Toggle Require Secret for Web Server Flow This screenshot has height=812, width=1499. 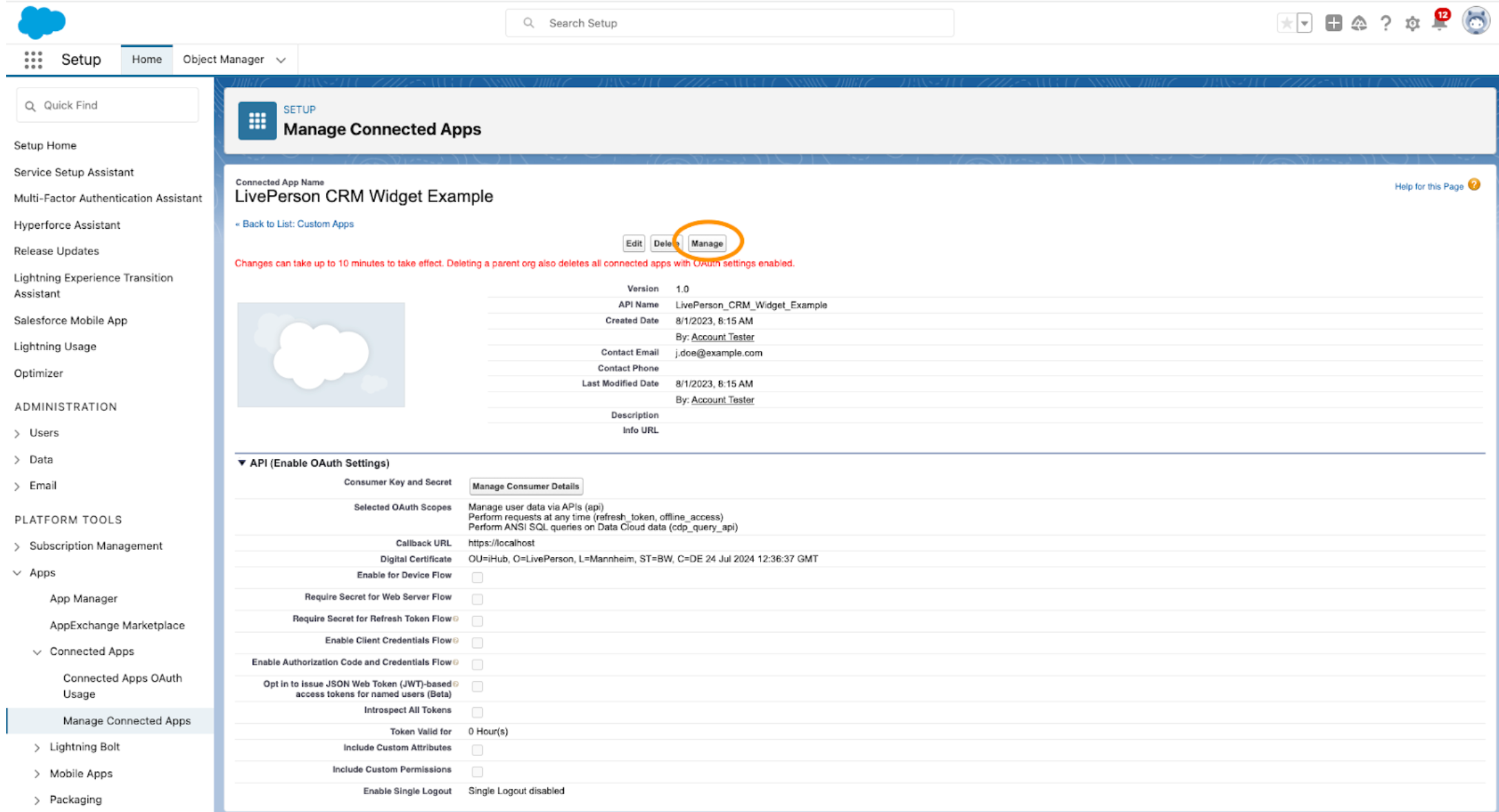point(477,600)
